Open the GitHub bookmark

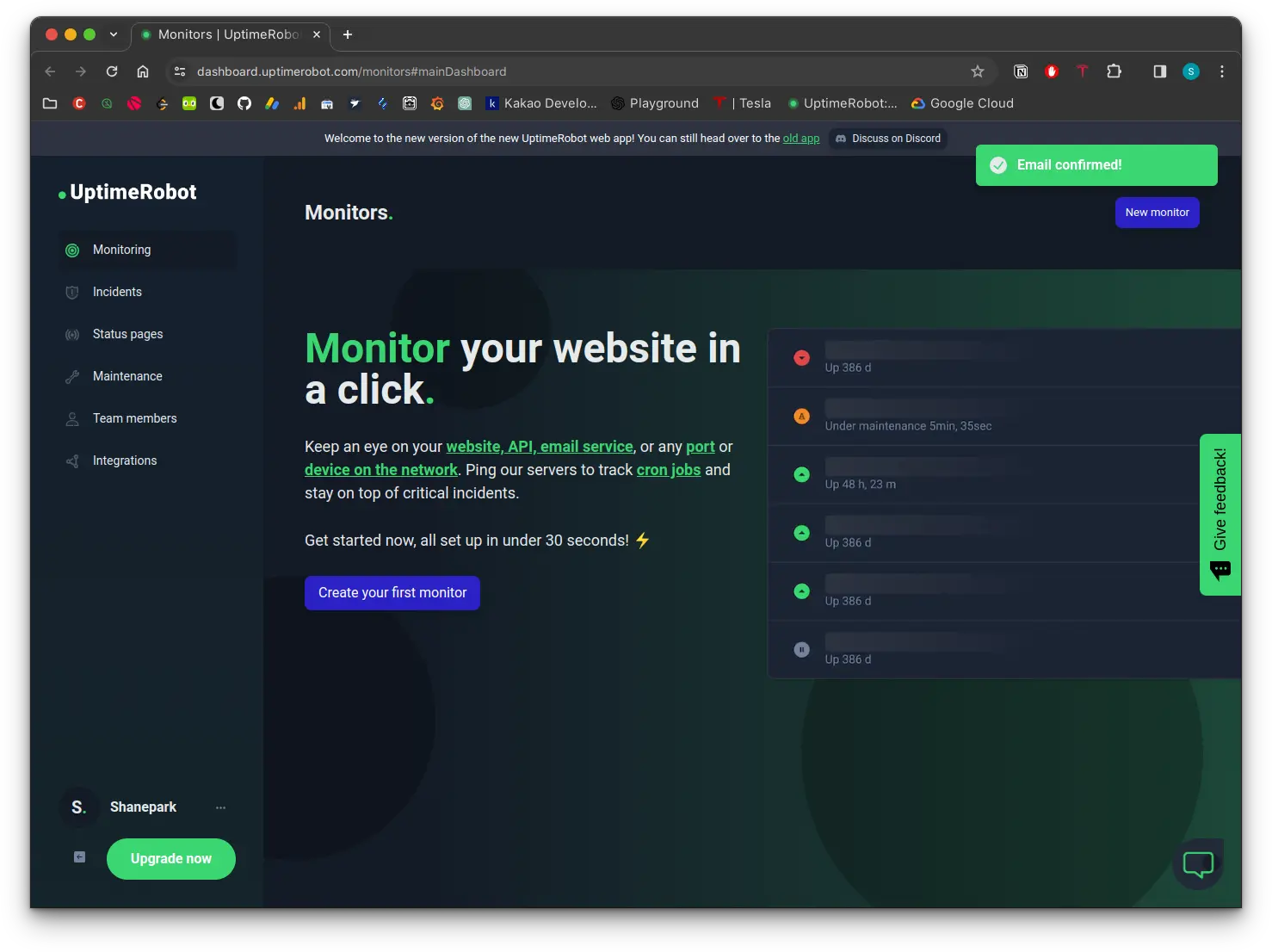[244, 103]
